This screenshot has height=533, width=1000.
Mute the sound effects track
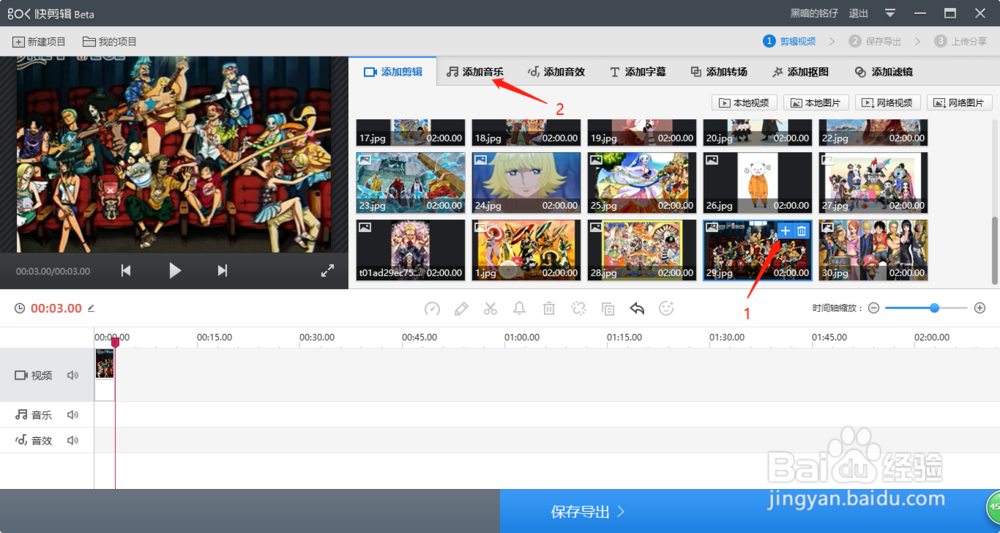[x=73, y=441]
